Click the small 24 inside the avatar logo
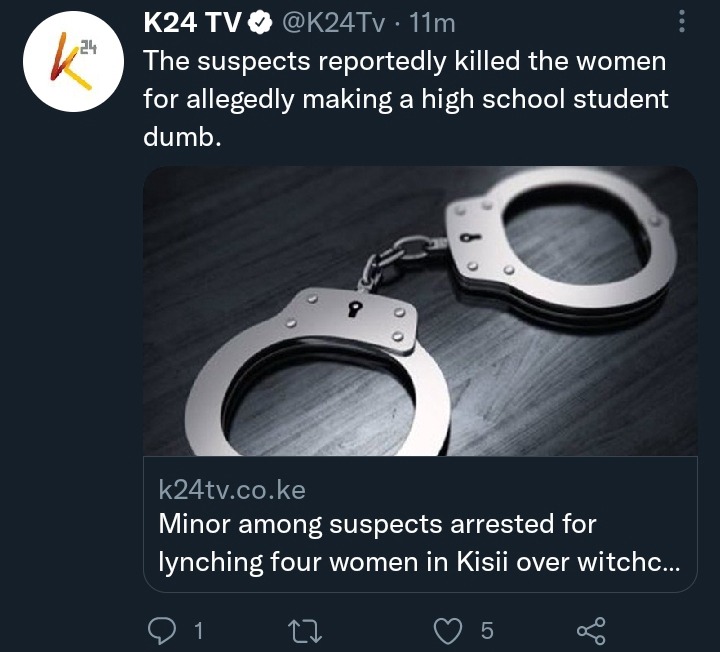Screen dimensions: 720x652 (x=88, y=47)
